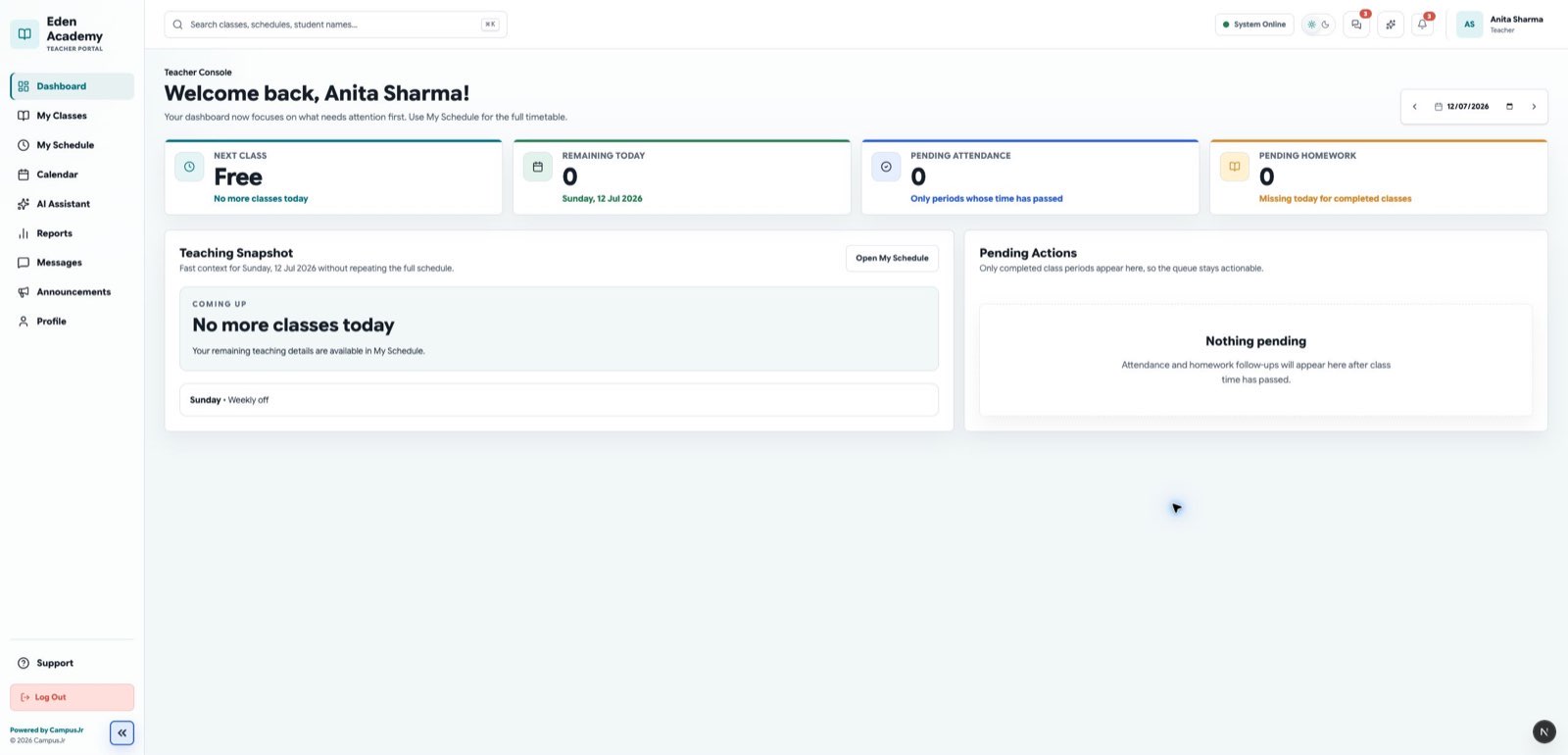Click the Pending Homework book icon
1568x755 pixels.
1235,167
